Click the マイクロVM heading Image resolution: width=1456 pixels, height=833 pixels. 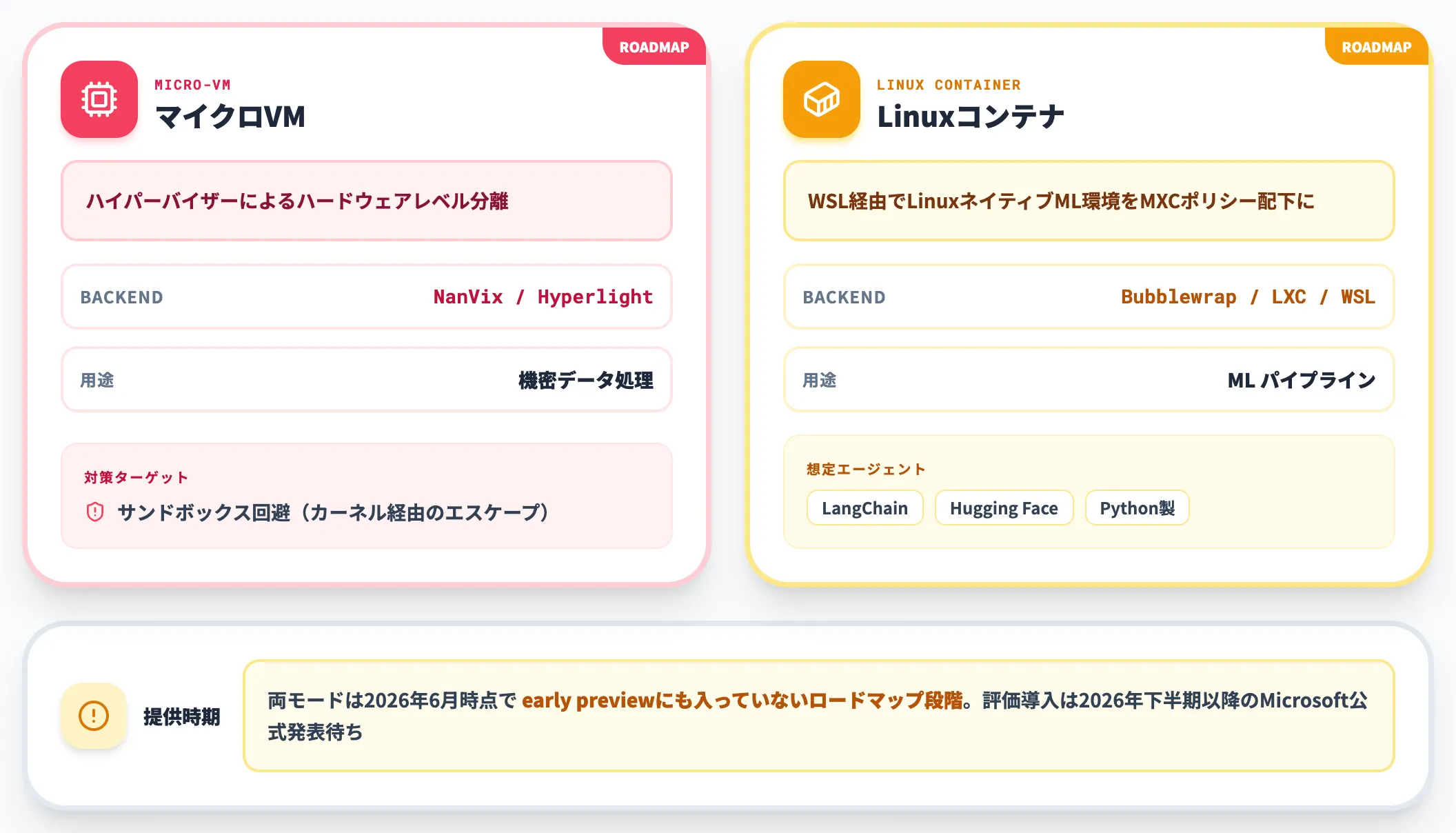point(230,117)
